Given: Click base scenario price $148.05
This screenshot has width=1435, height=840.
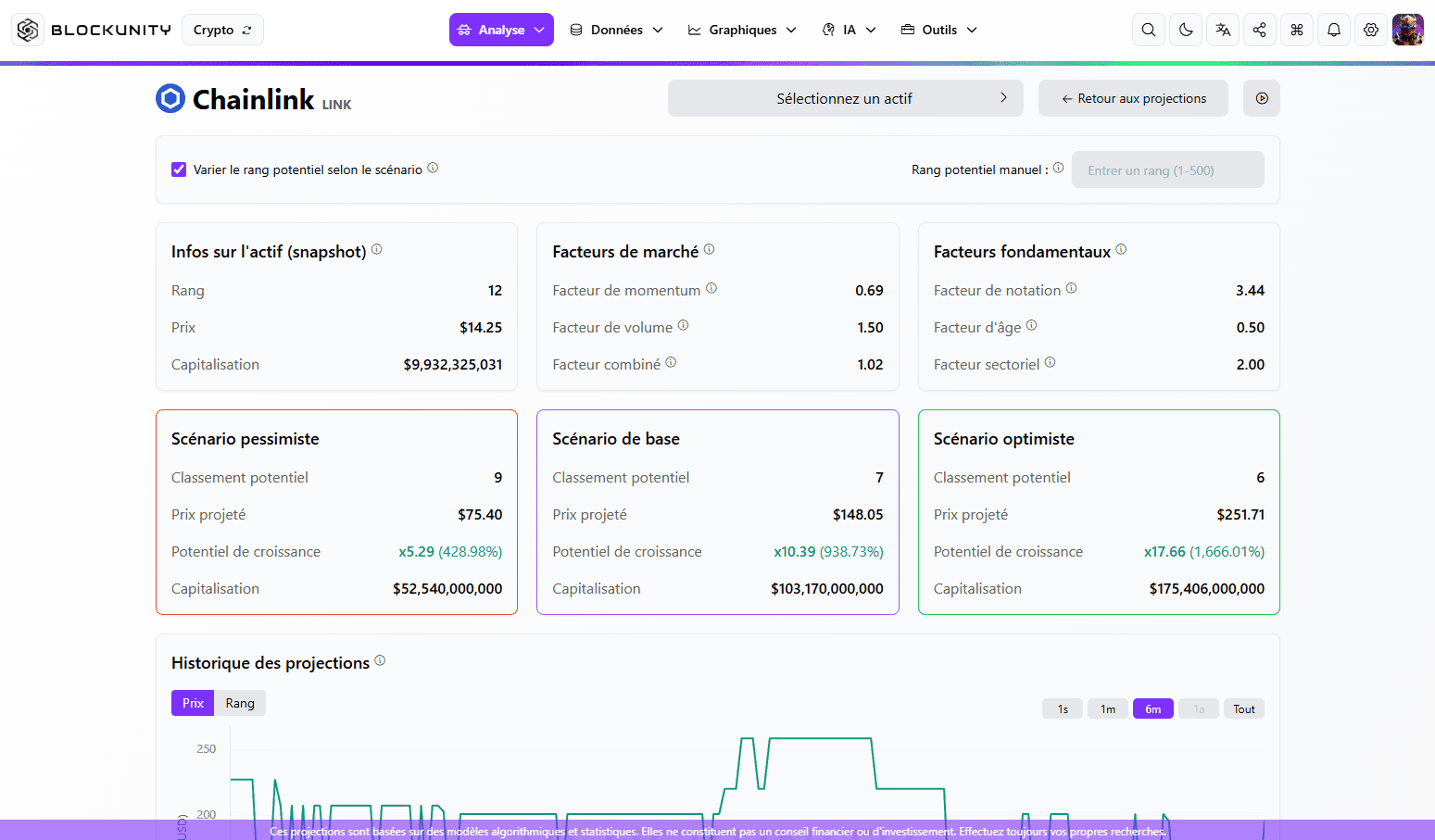Looking at the screenshot, I should point(858,514).
